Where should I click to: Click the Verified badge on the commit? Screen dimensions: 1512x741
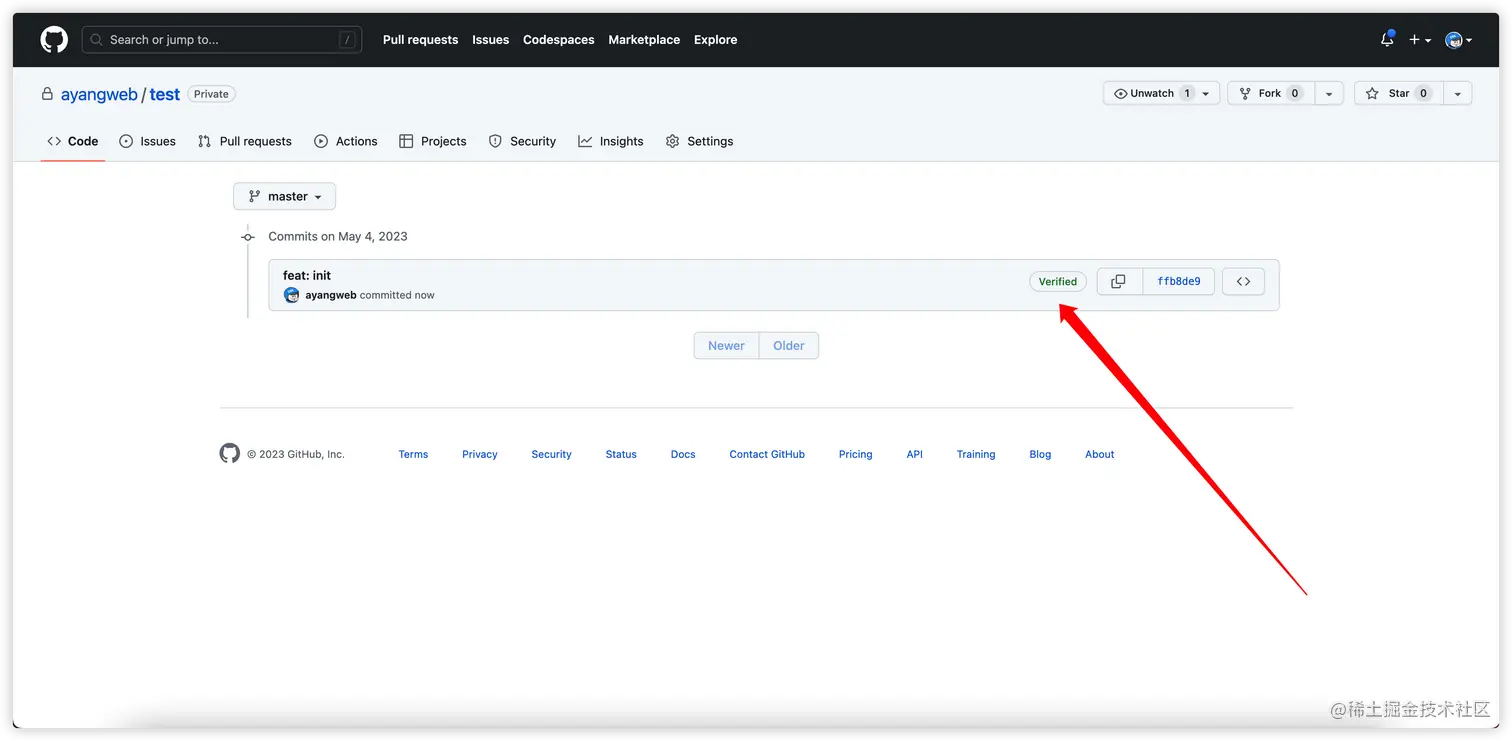[1058, 282]
